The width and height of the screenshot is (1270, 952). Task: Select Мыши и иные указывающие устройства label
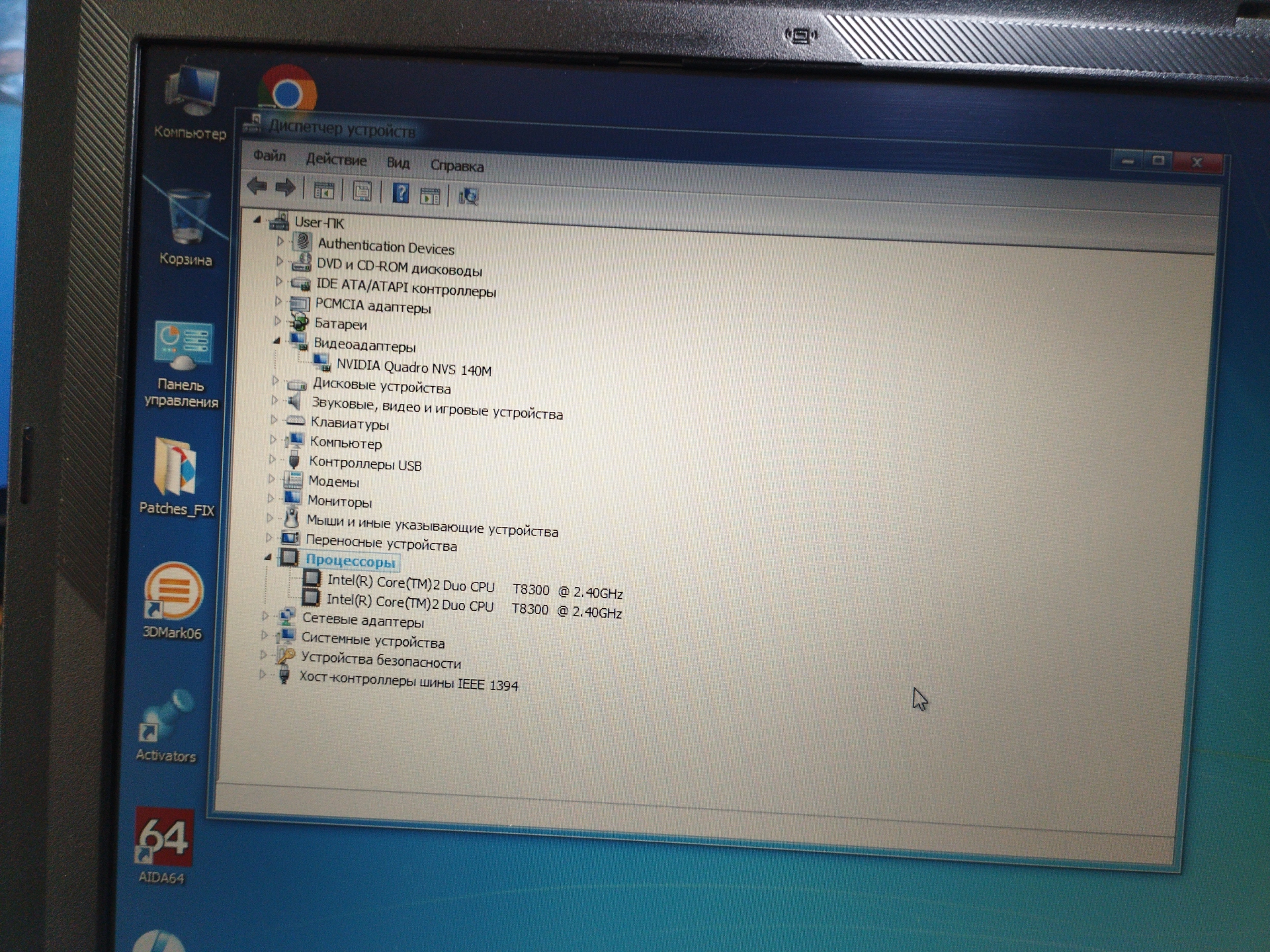[x=432, y=526]
